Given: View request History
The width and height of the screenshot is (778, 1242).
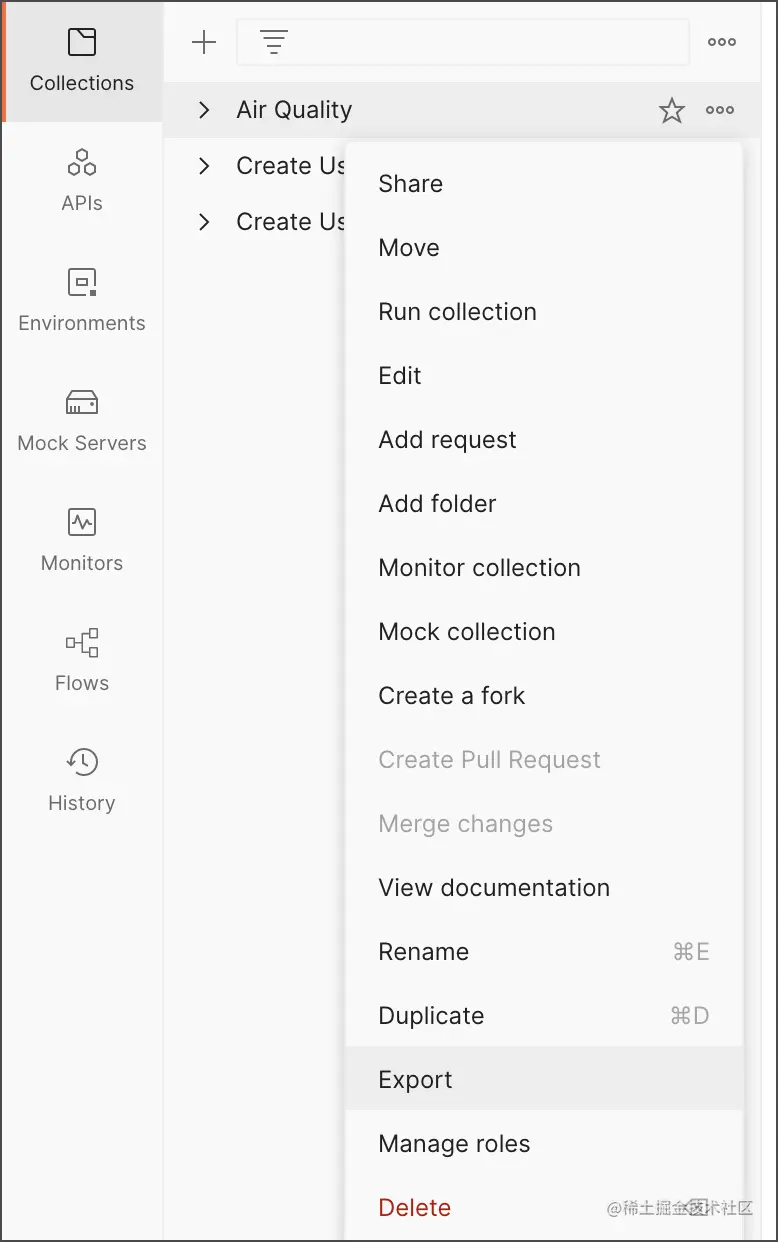Looking at the screenshot, I should point(82,781).
